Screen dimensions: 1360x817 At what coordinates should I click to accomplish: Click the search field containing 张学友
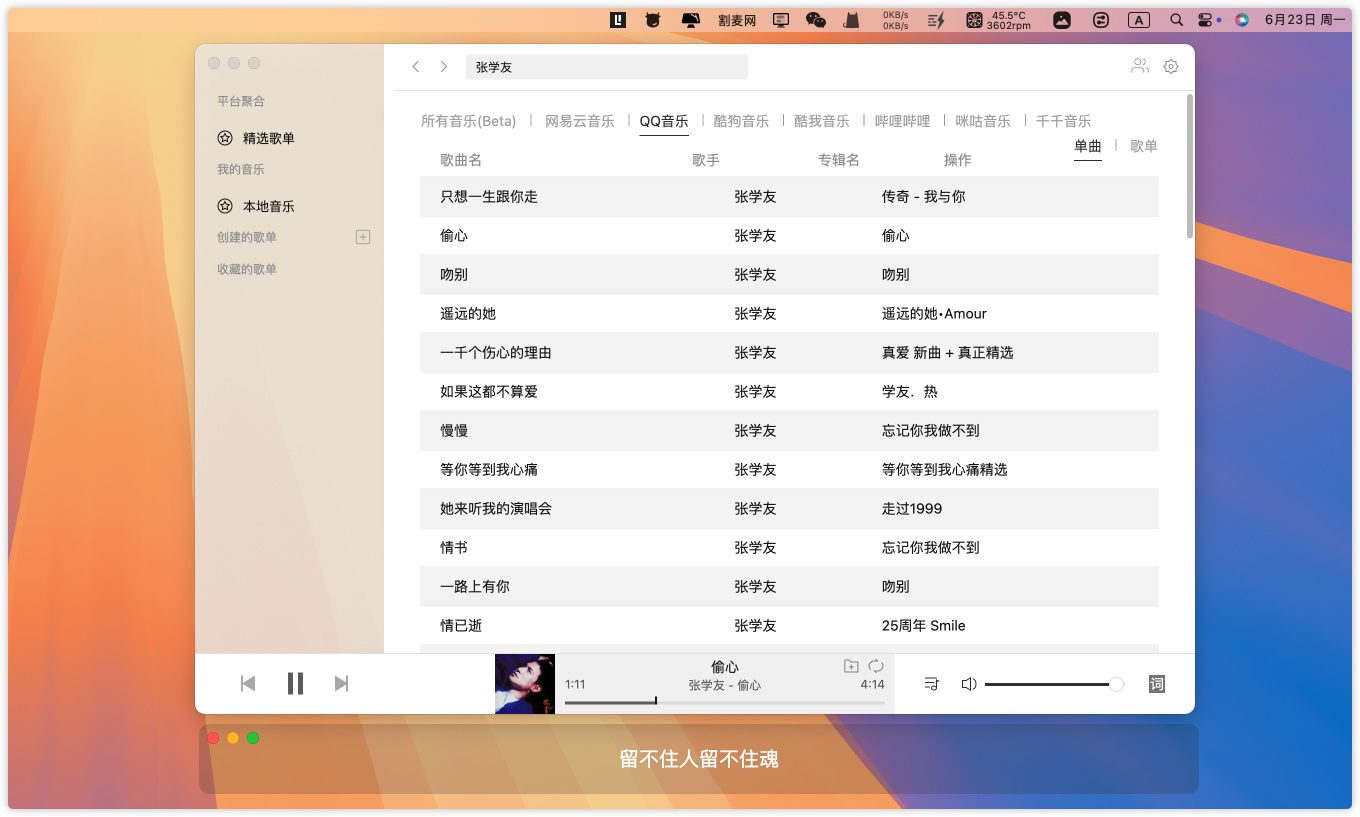pos(606,67)
